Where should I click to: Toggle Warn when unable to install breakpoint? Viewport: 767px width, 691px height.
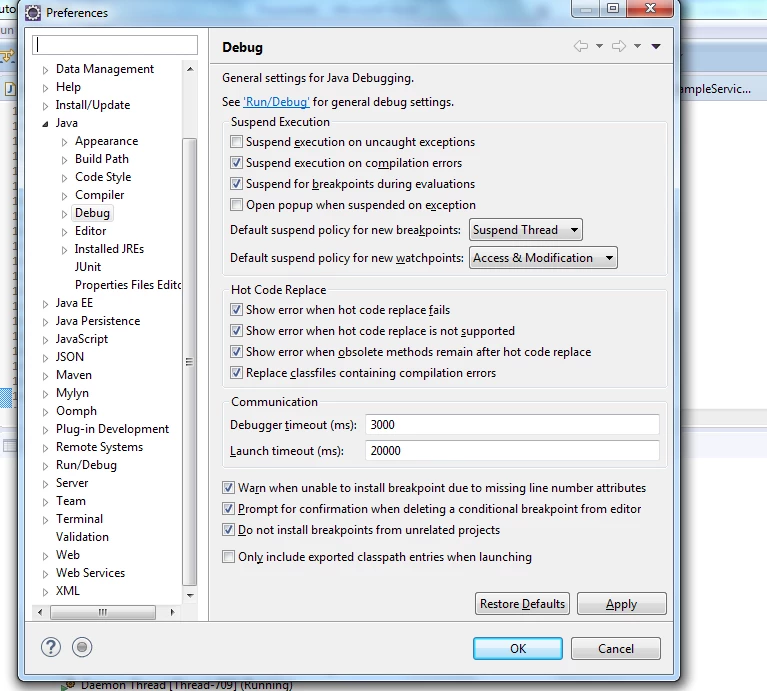(228, 488)
